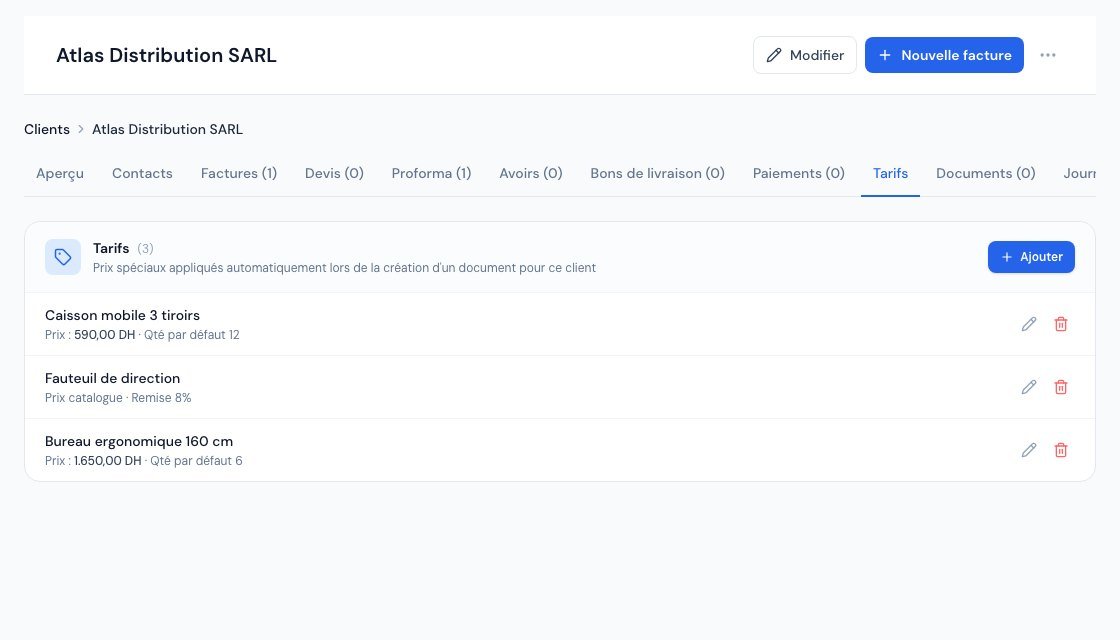Viewport: 1120px width, 640px height.
Task: Delete the Fauteuil de direction tariff
Action: point(1061,387)
